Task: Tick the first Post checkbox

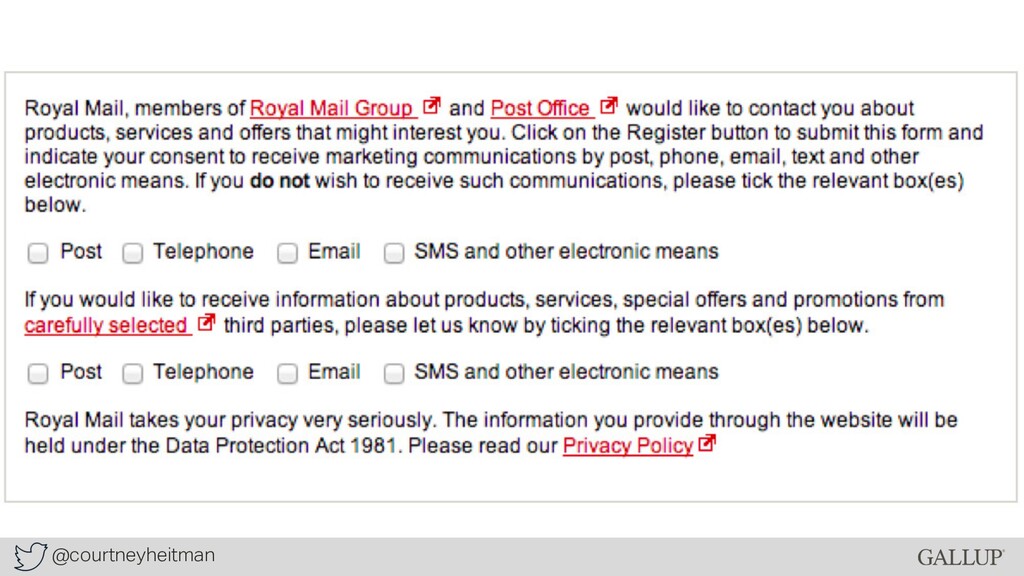Action: click(x=38, y=253)
